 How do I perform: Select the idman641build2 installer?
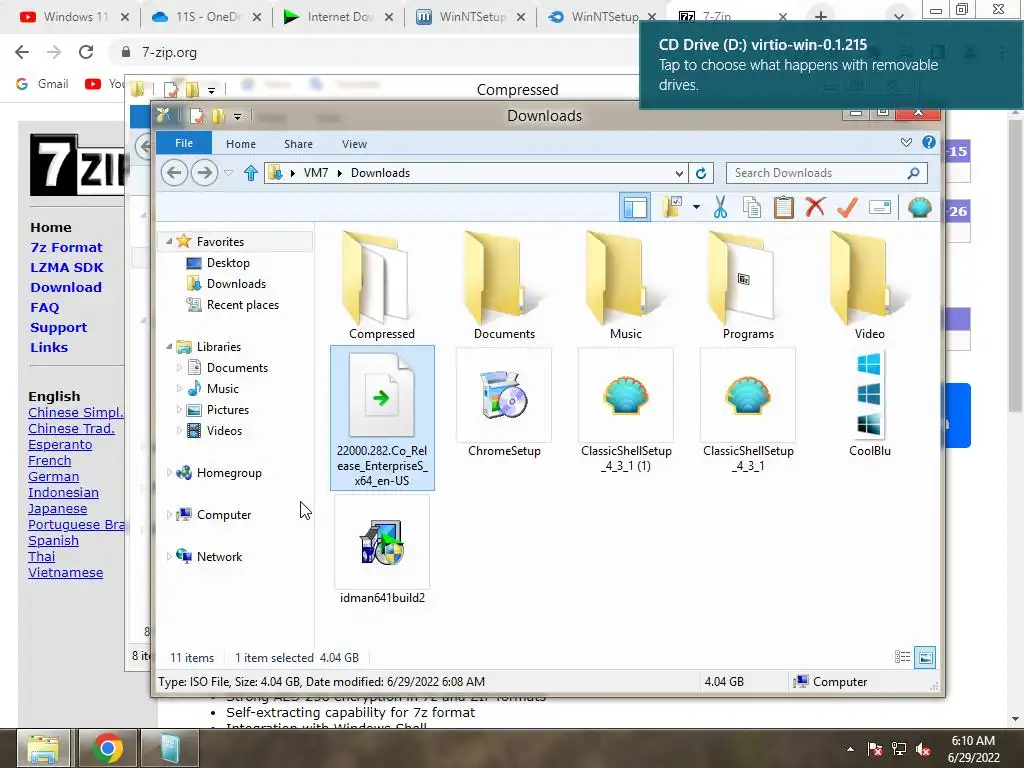tap(382, 550)
